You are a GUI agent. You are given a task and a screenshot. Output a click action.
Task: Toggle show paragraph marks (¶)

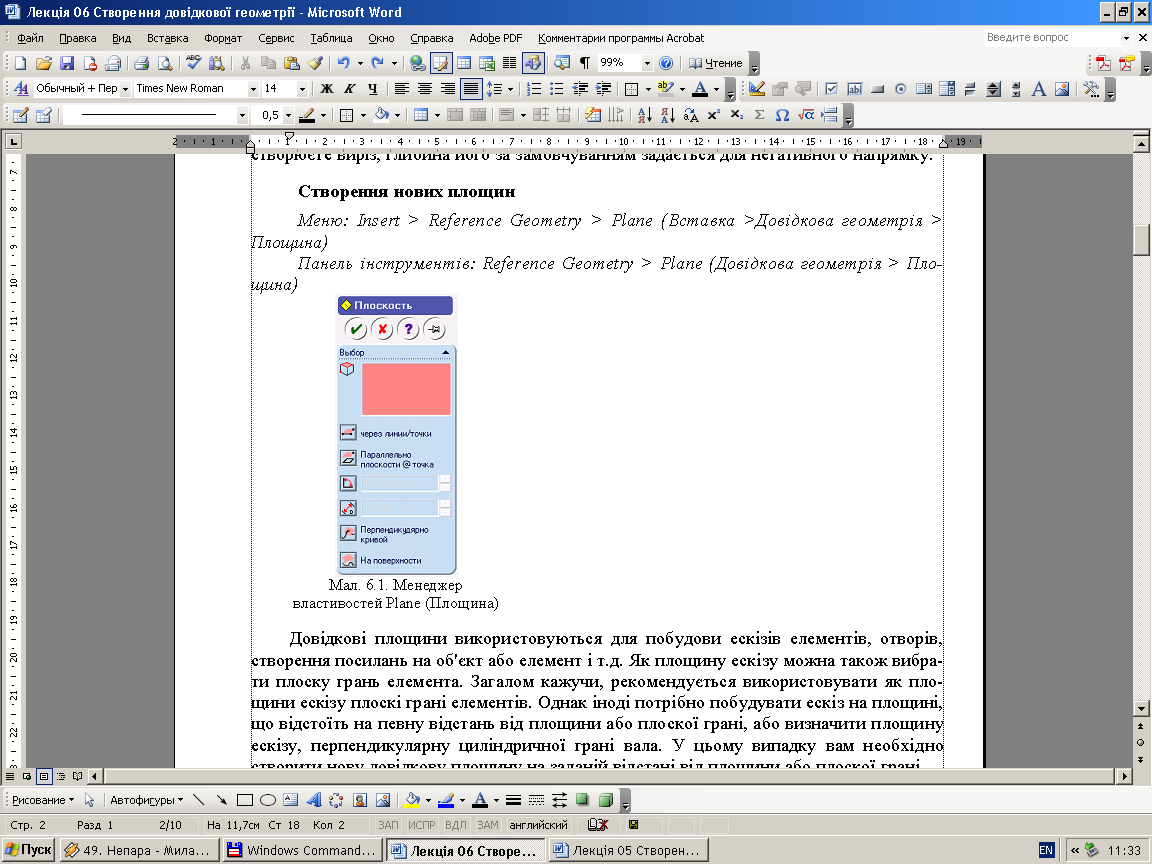click(x=584, y=63)
